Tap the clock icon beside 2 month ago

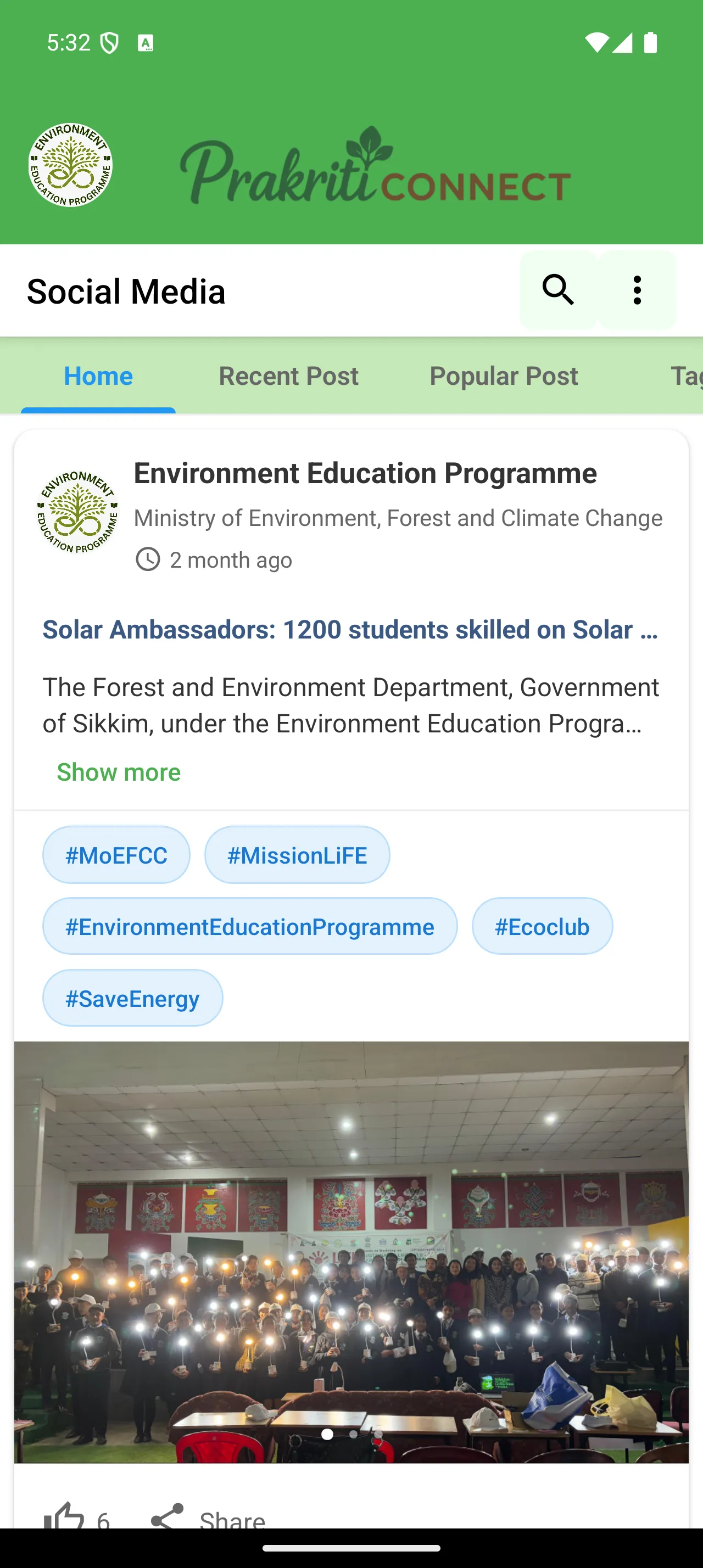point(147,559)
